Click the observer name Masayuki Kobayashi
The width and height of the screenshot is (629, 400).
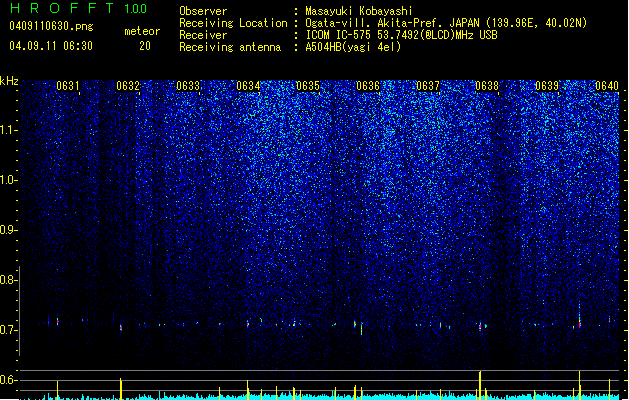coord(359,11)
